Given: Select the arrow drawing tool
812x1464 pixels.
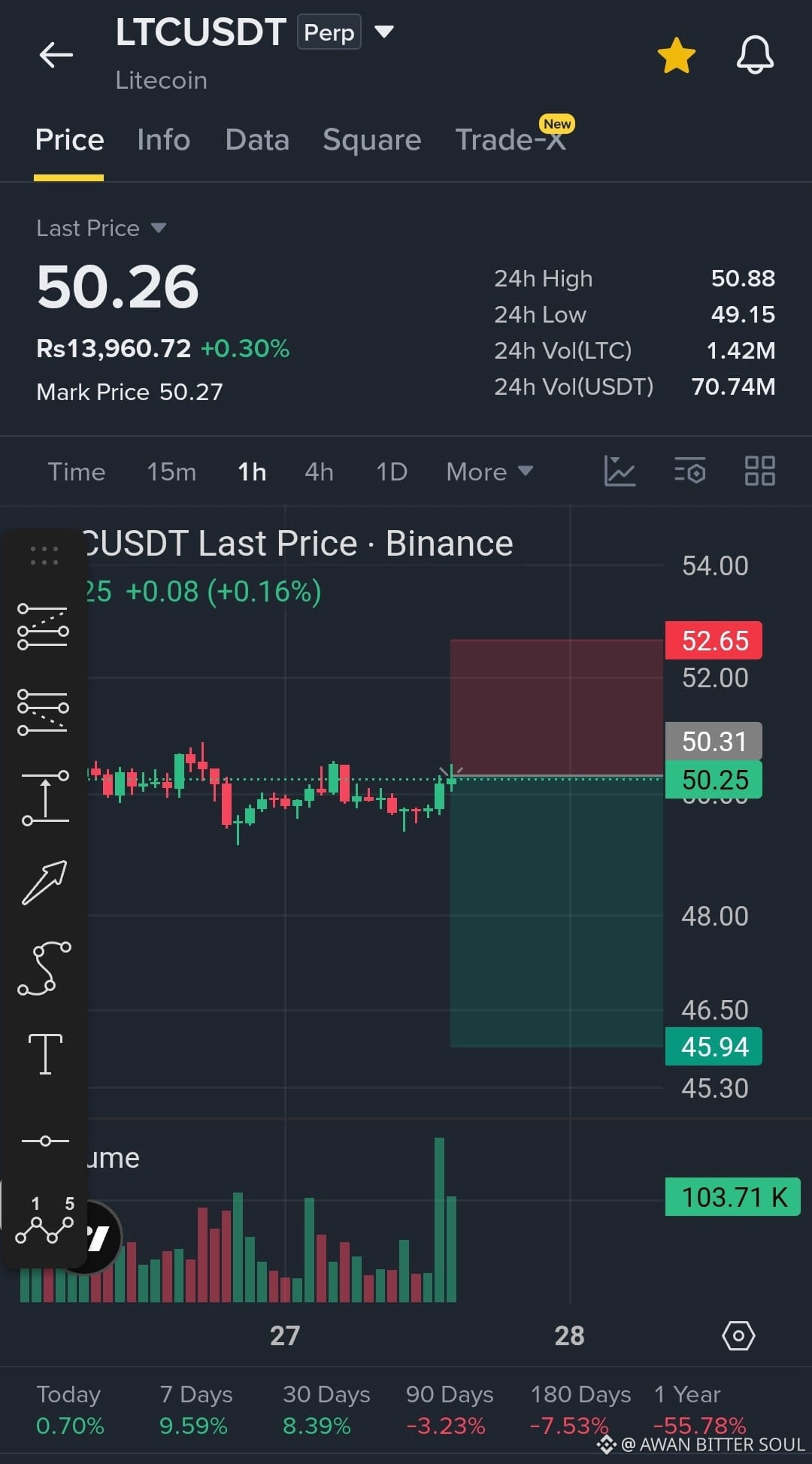Looking at the screenshot, I should click(x=44, y=883).
